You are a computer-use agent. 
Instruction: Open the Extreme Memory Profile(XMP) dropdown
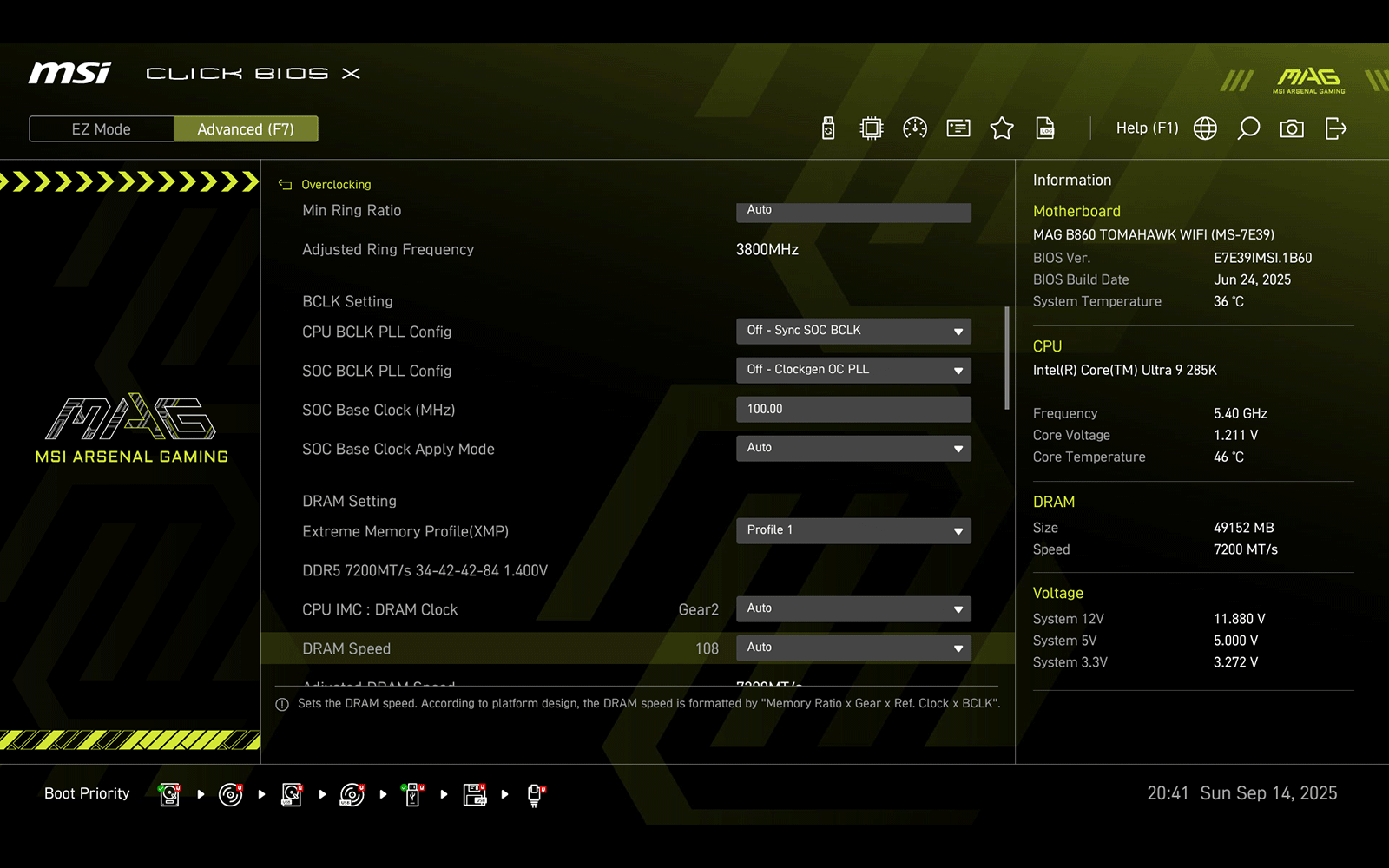[x=853, y=530]
